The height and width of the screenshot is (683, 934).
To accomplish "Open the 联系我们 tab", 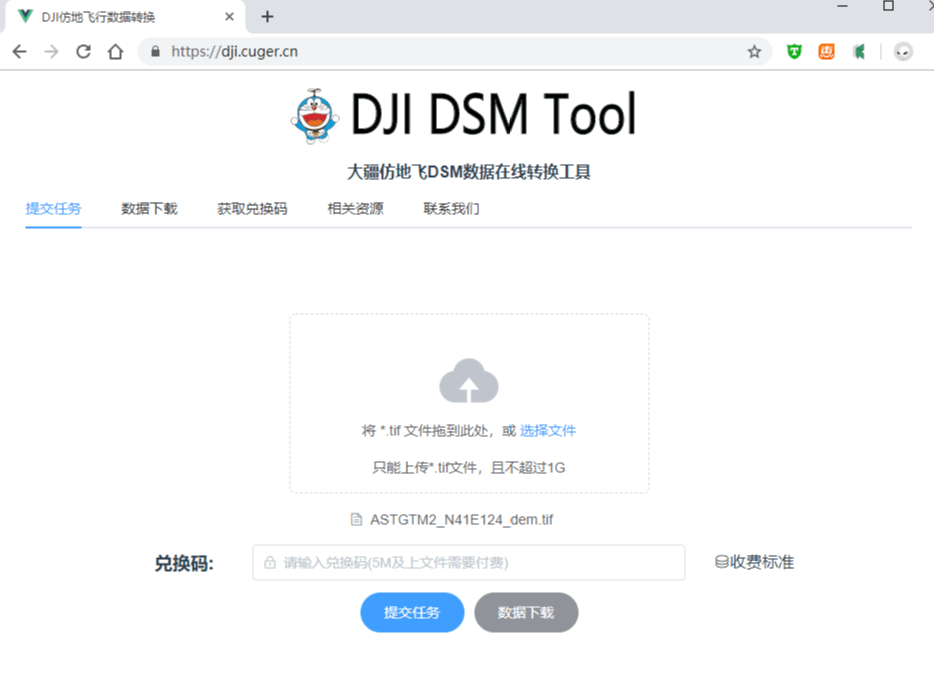I will point(451,209).
